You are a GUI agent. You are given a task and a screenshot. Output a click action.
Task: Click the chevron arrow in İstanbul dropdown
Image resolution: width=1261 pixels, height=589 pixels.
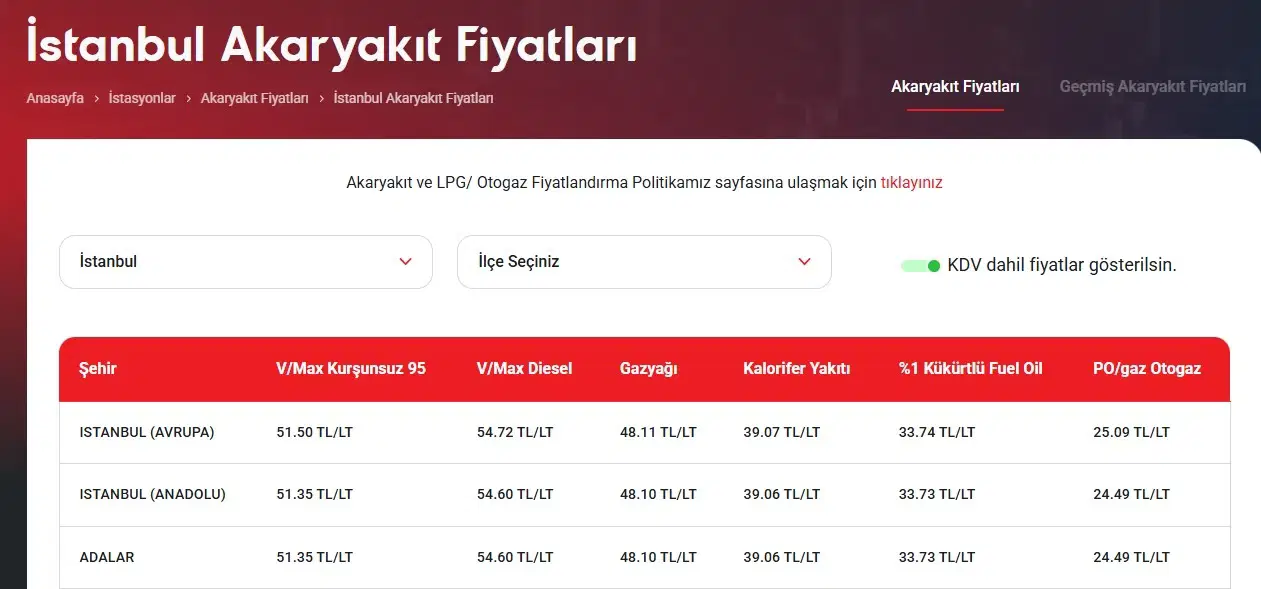(405, 262)
